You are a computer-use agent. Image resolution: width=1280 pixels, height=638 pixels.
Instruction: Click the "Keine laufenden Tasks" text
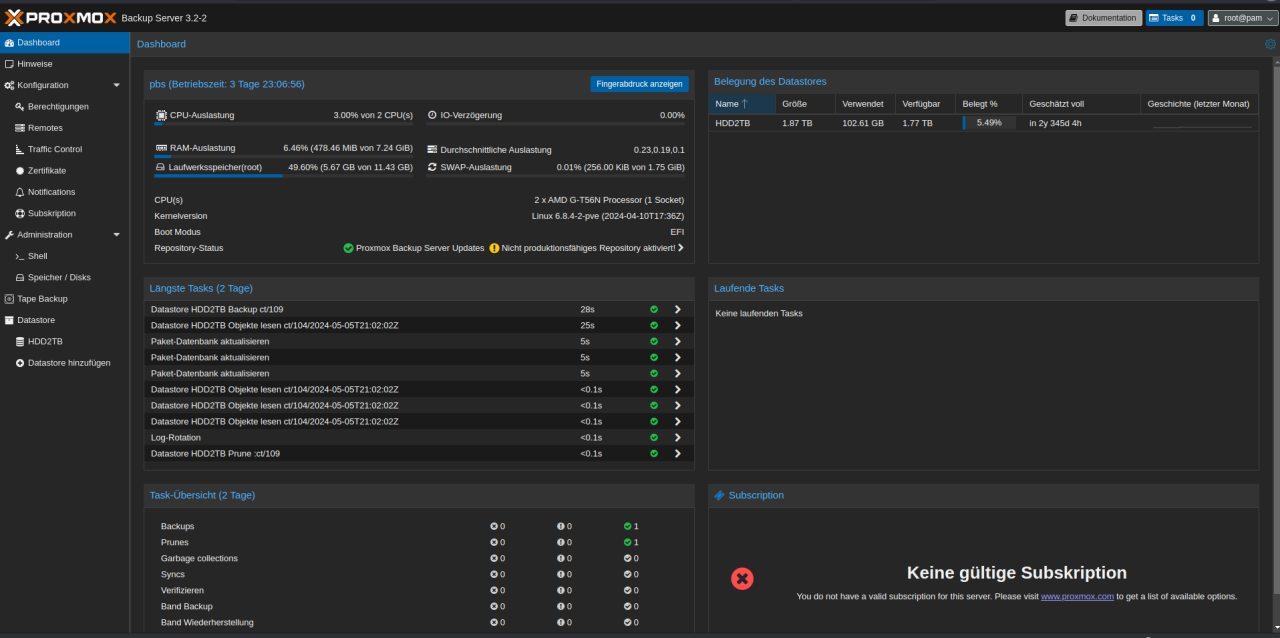coord(759,313)
